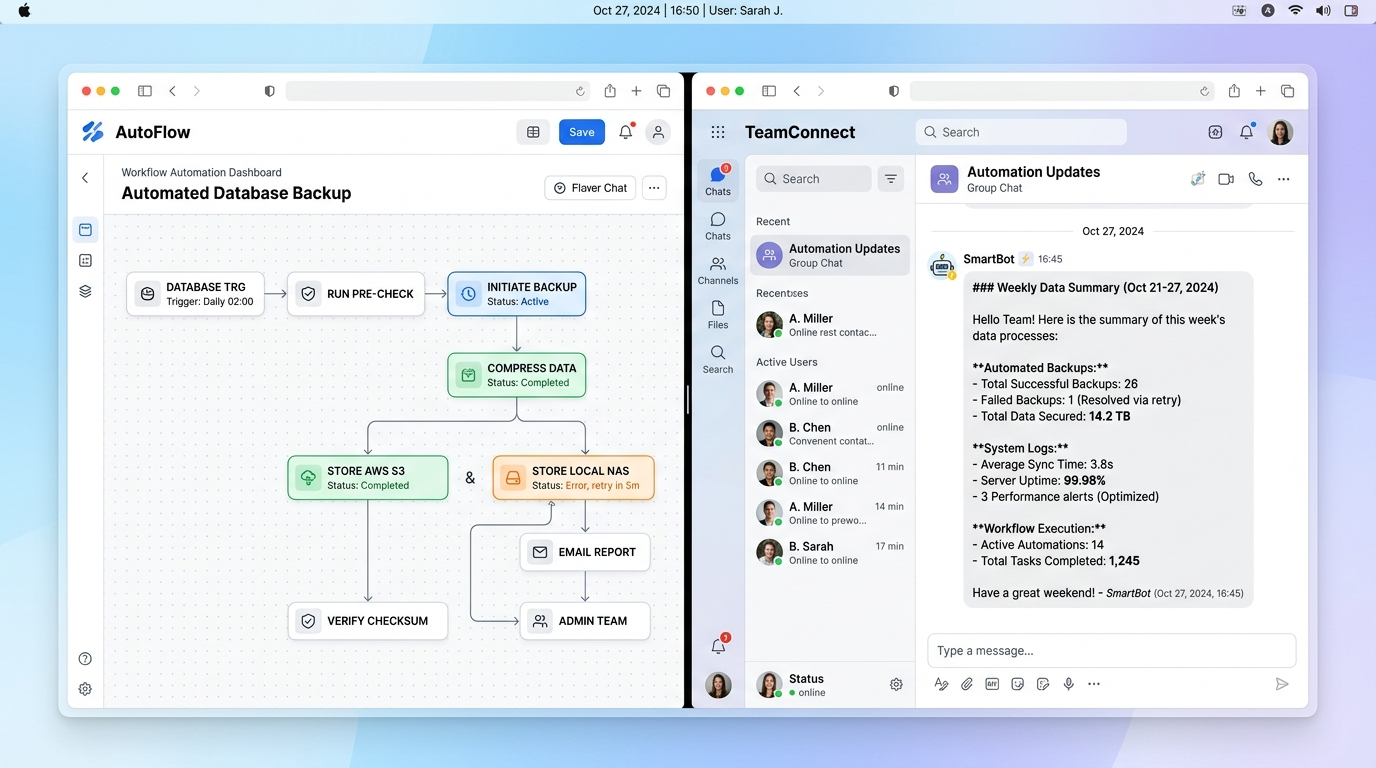
Task: Open the GIF picker icon
Action: point(992,684)
